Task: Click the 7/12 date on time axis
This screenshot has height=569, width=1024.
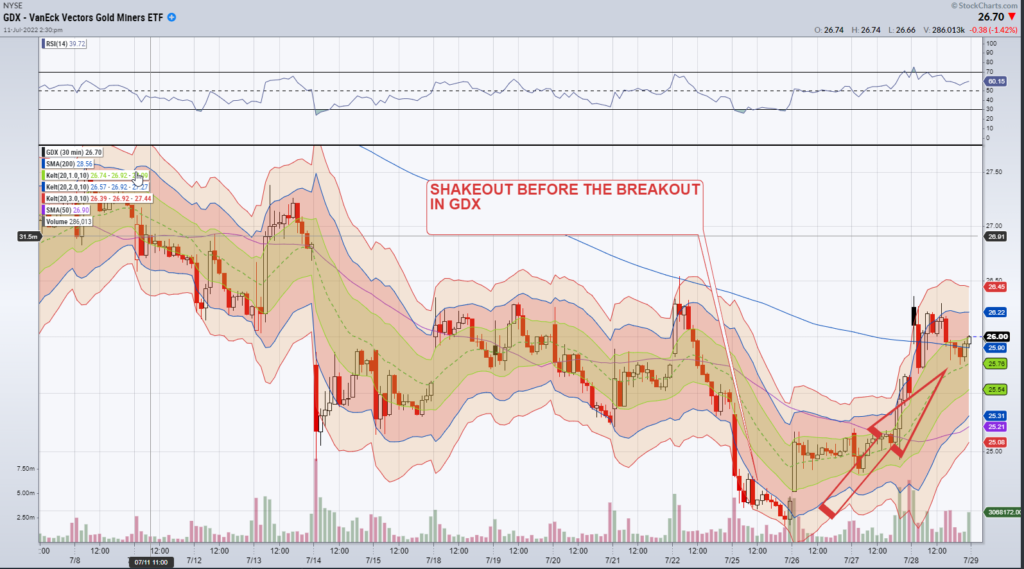Action: (x=194, y=561)
